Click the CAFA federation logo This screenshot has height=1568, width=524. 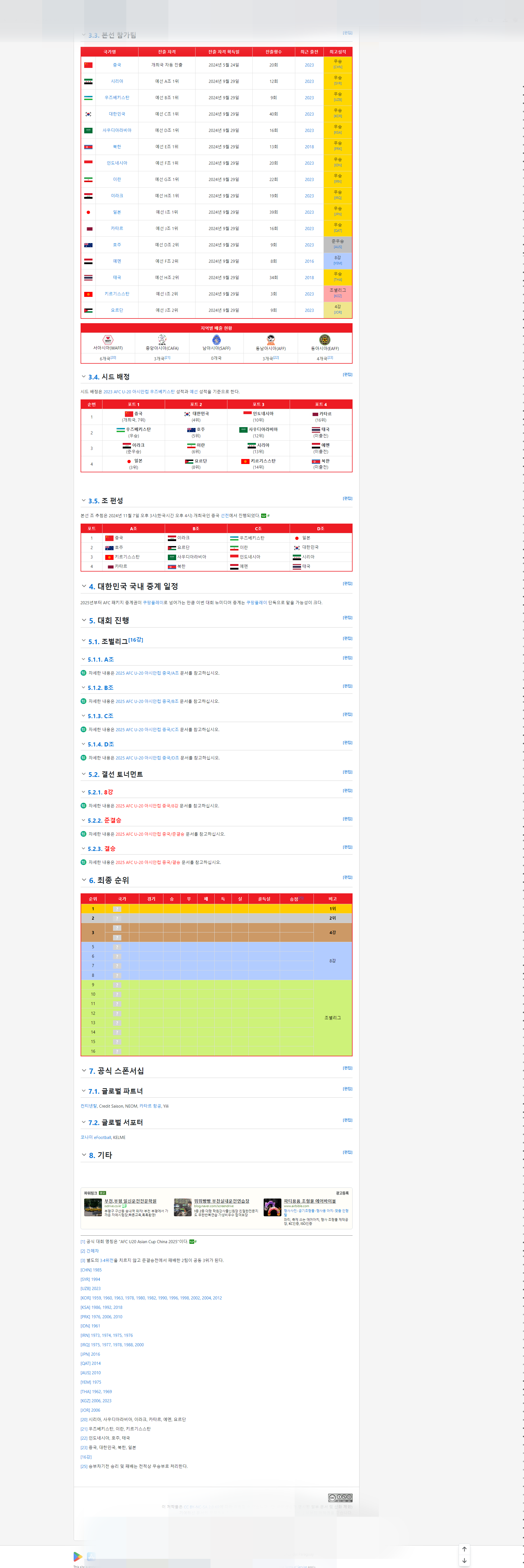(x=162, y=340)
